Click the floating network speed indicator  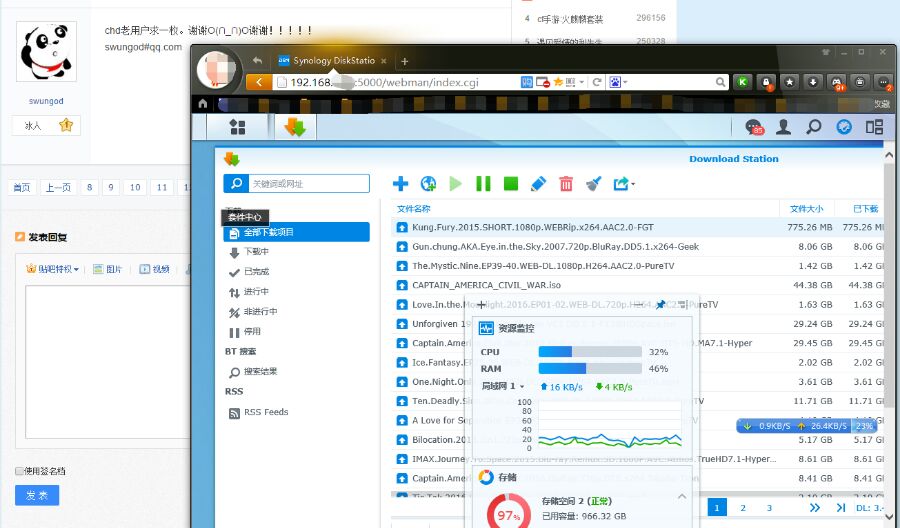[x=806, y=426]
